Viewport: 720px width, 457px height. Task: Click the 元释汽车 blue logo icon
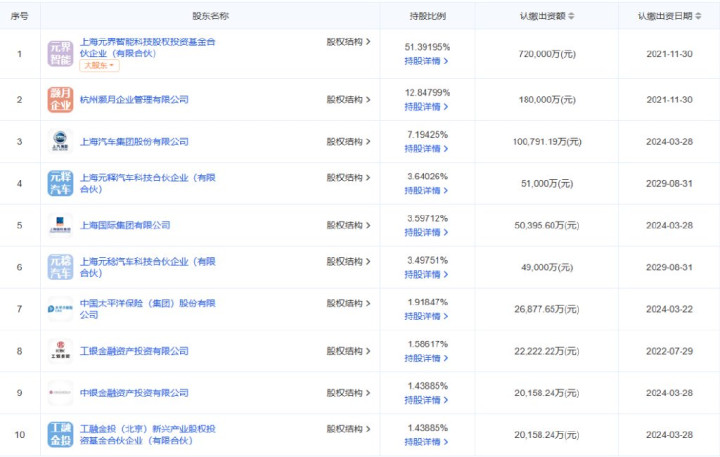[x=60, y=183]
